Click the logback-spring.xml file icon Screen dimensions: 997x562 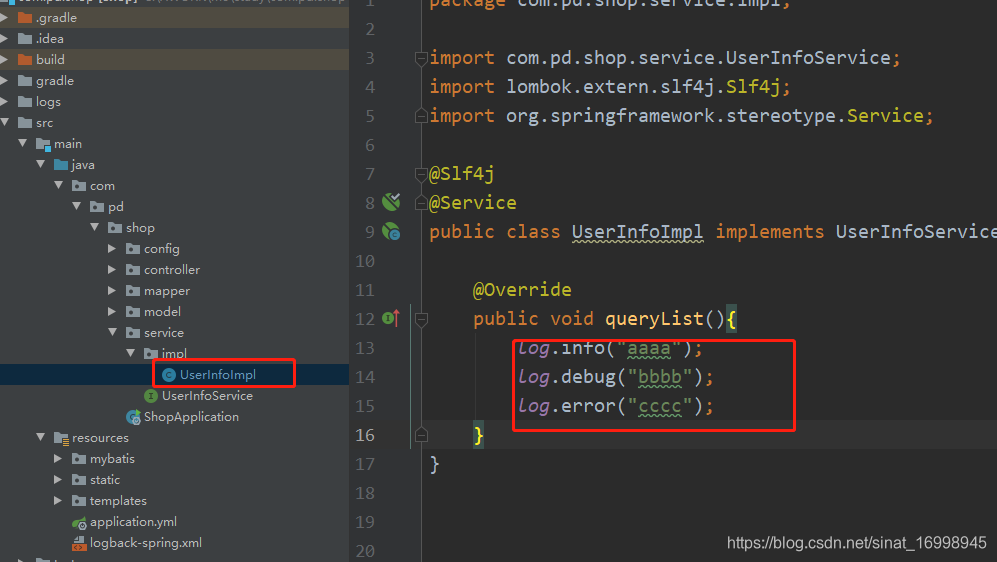[x=79, y=544]
